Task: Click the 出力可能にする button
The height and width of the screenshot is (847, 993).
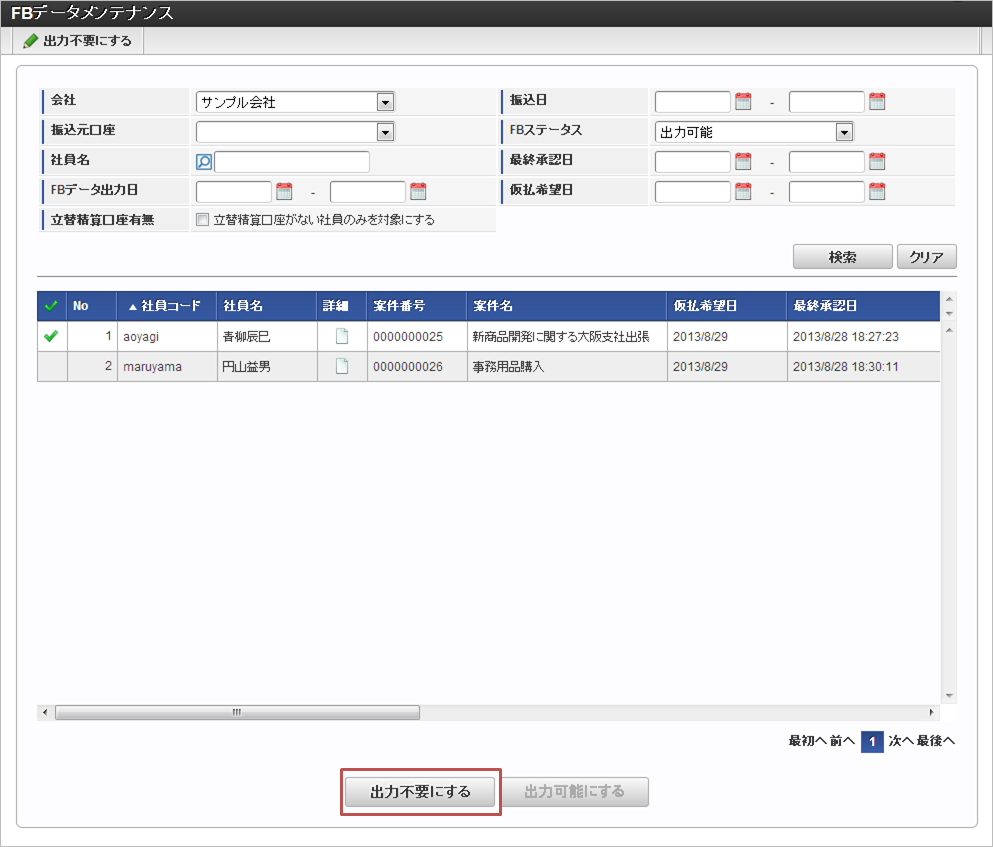Action: pyautogui.click(x=574, y=792)
